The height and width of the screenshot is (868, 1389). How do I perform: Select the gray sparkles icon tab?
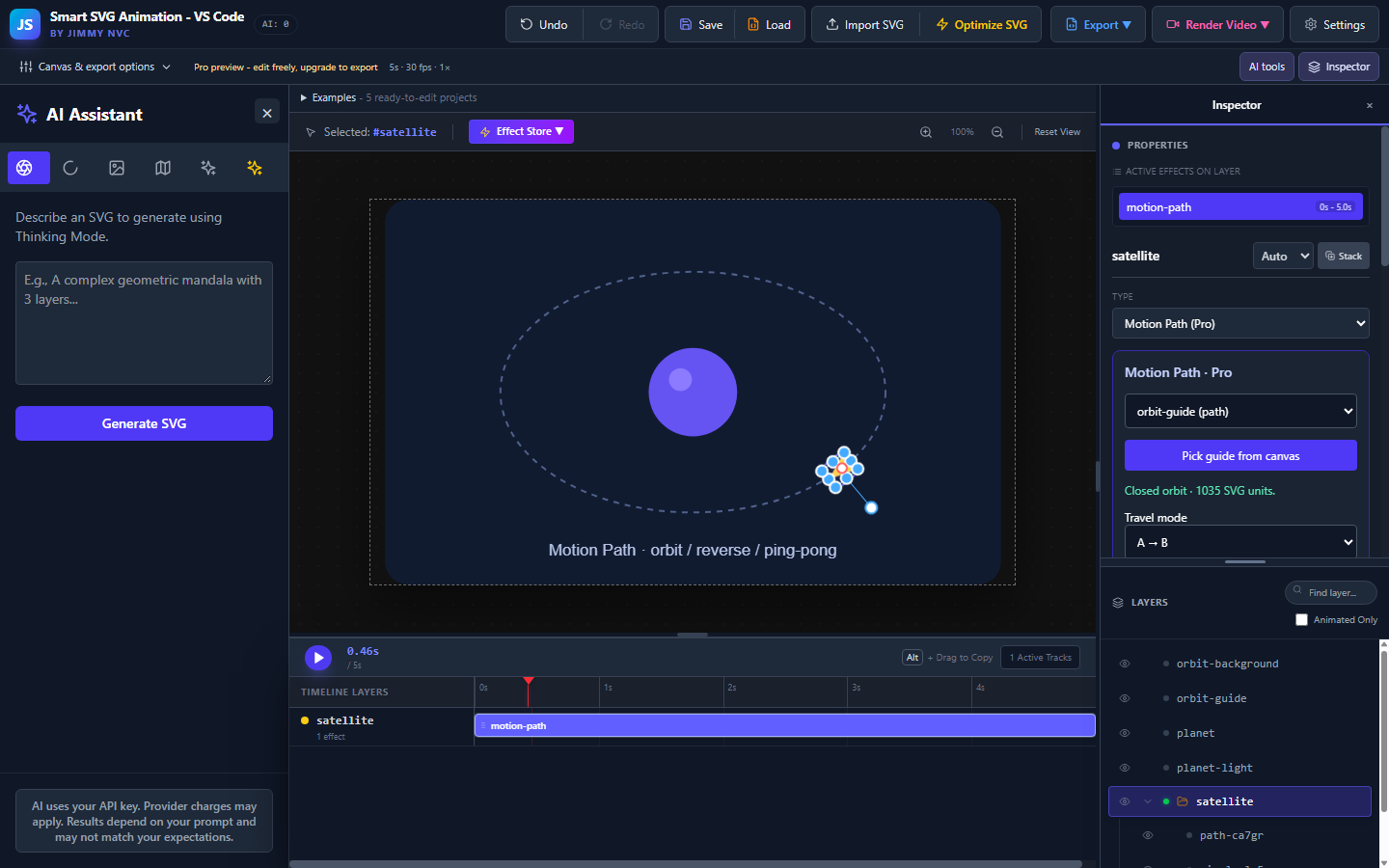[208, 168]
